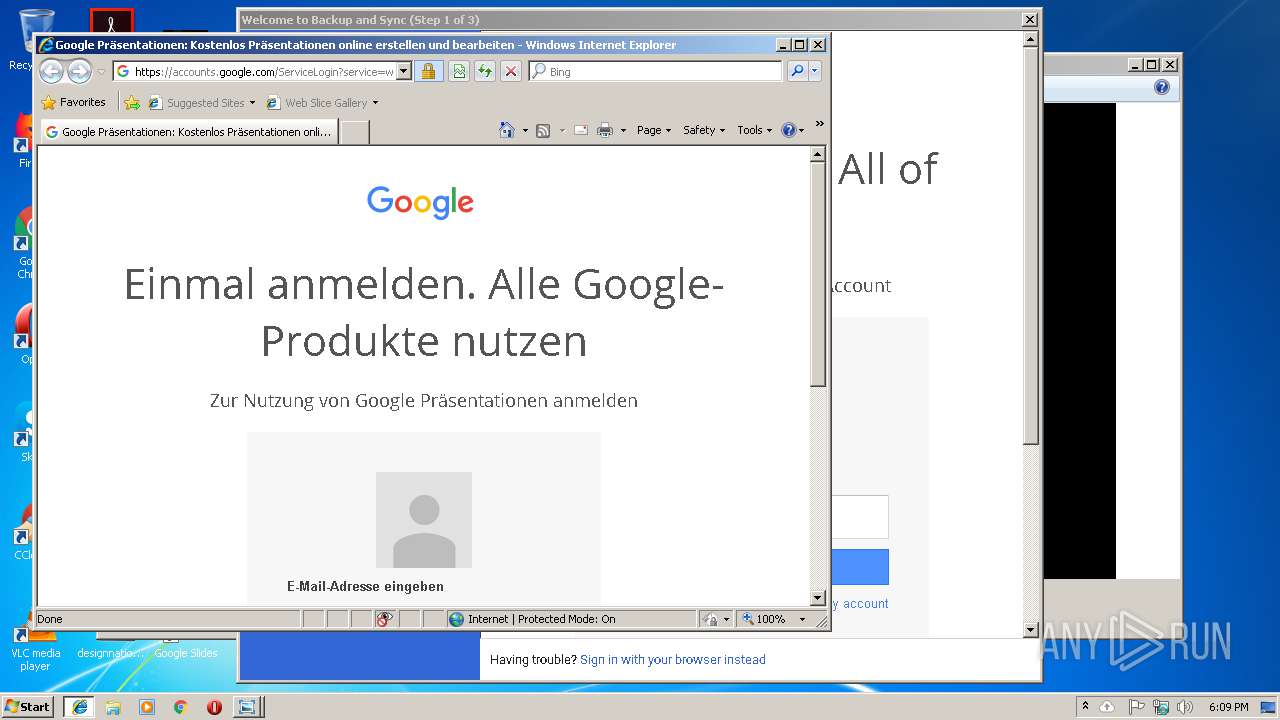
Task: Click Internet Explorer taskbar icon
Action: coord(80,706)
